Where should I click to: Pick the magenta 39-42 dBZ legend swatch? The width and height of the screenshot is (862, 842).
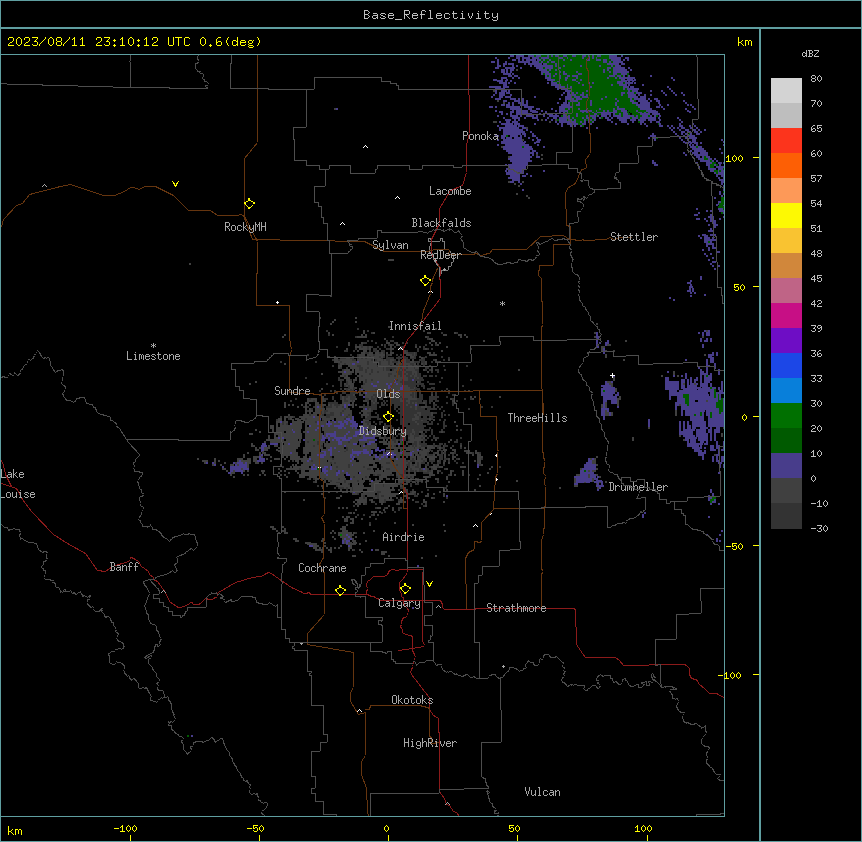coord(786,315)
